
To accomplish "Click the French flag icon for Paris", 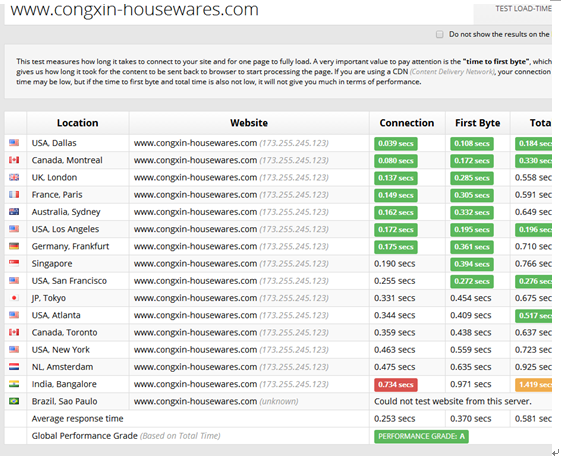I will coord(14,194).
